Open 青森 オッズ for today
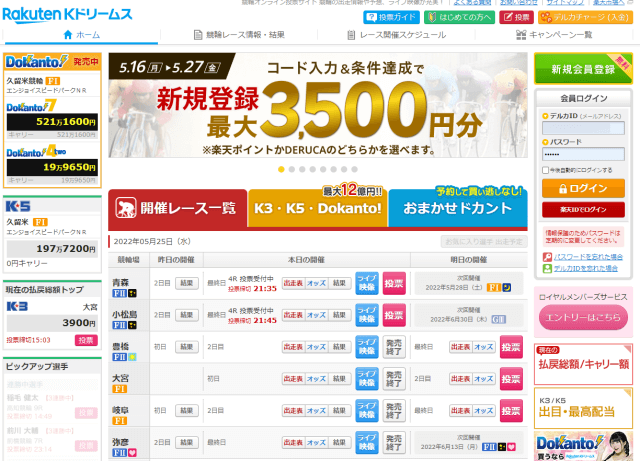The height and width of the screenshot is (461, 640). (x=316, y=283)
